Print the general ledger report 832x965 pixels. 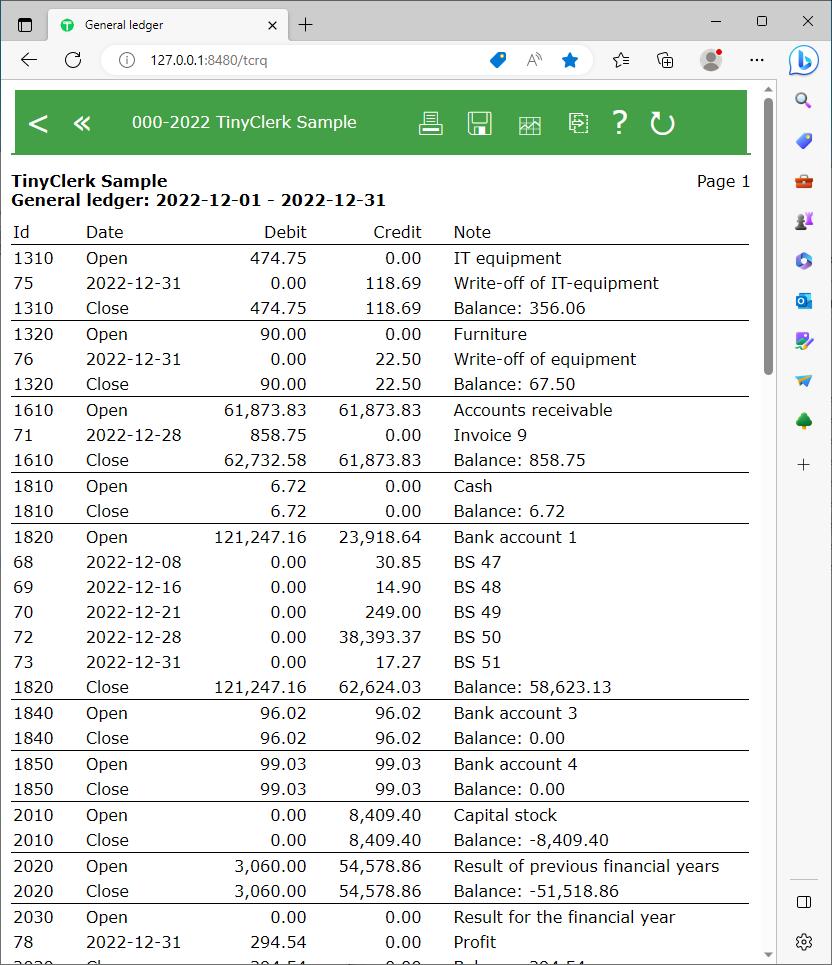tap(430, 123)
